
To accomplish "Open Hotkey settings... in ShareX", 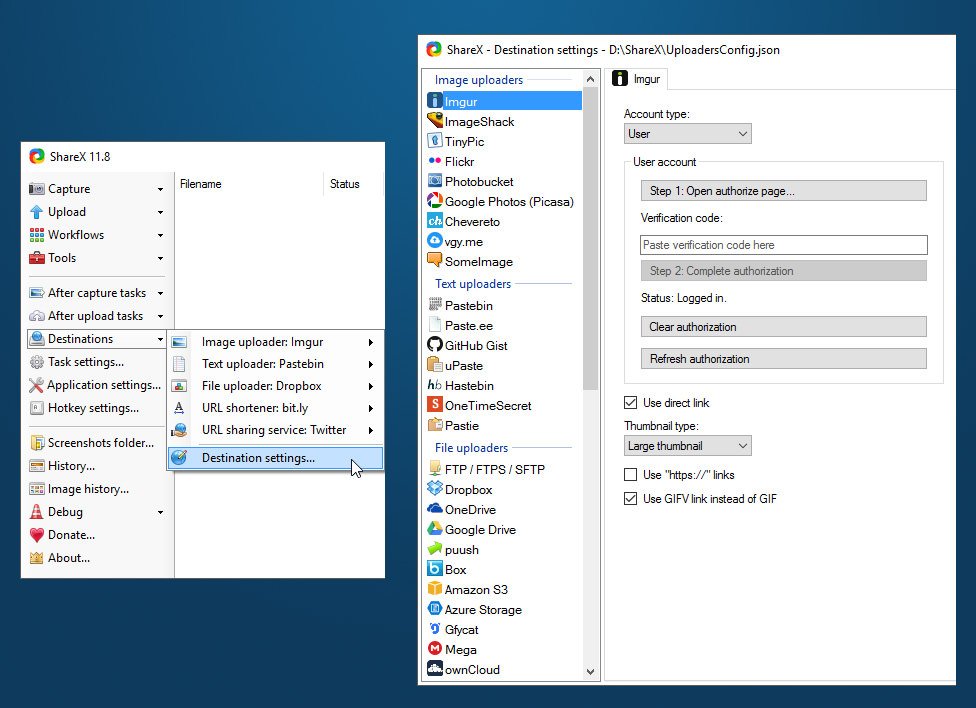I will pyautogui.click(x=97, y=408).
